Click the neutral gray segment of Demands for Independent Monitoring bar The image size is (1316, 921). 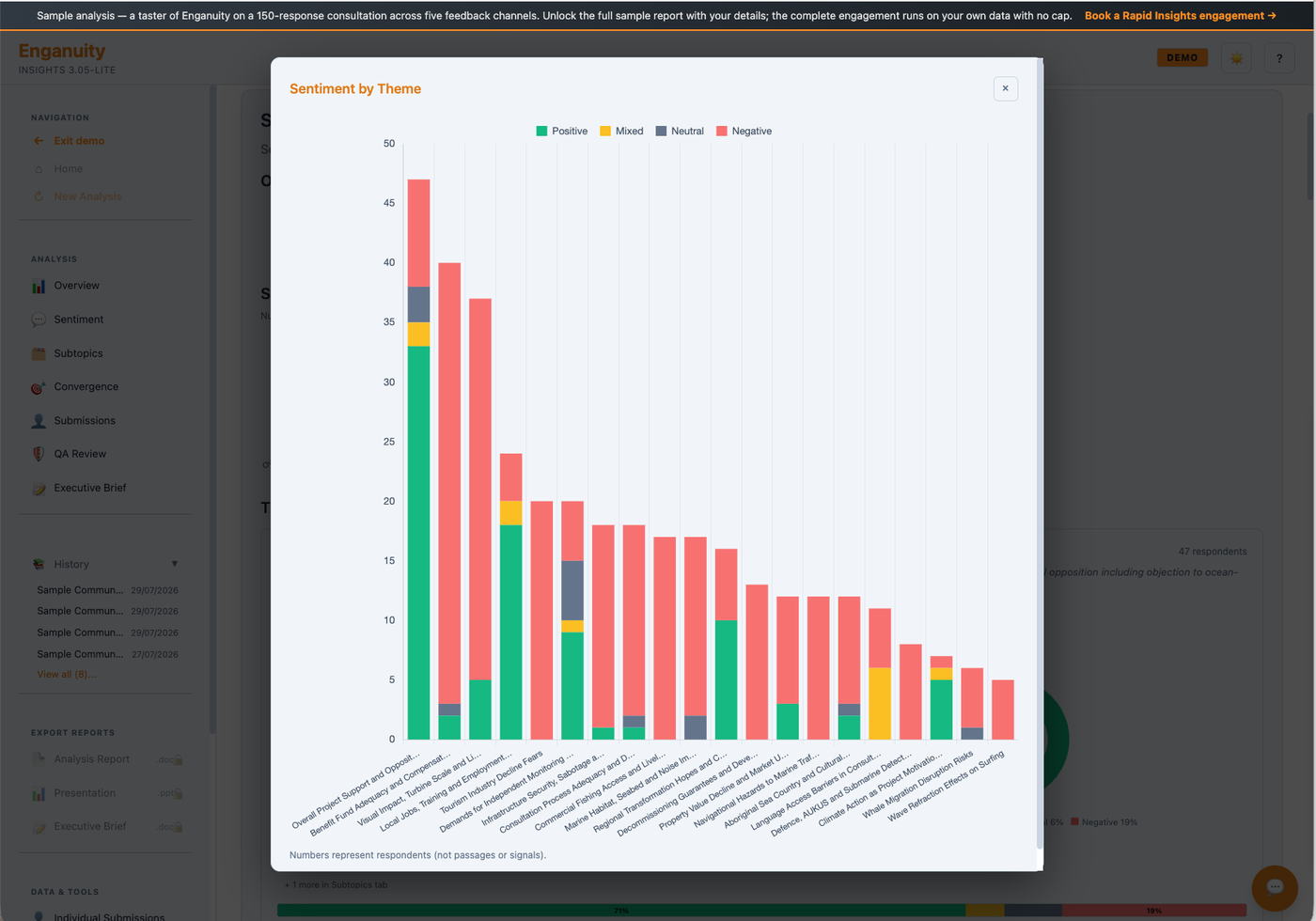pos(572,590)
